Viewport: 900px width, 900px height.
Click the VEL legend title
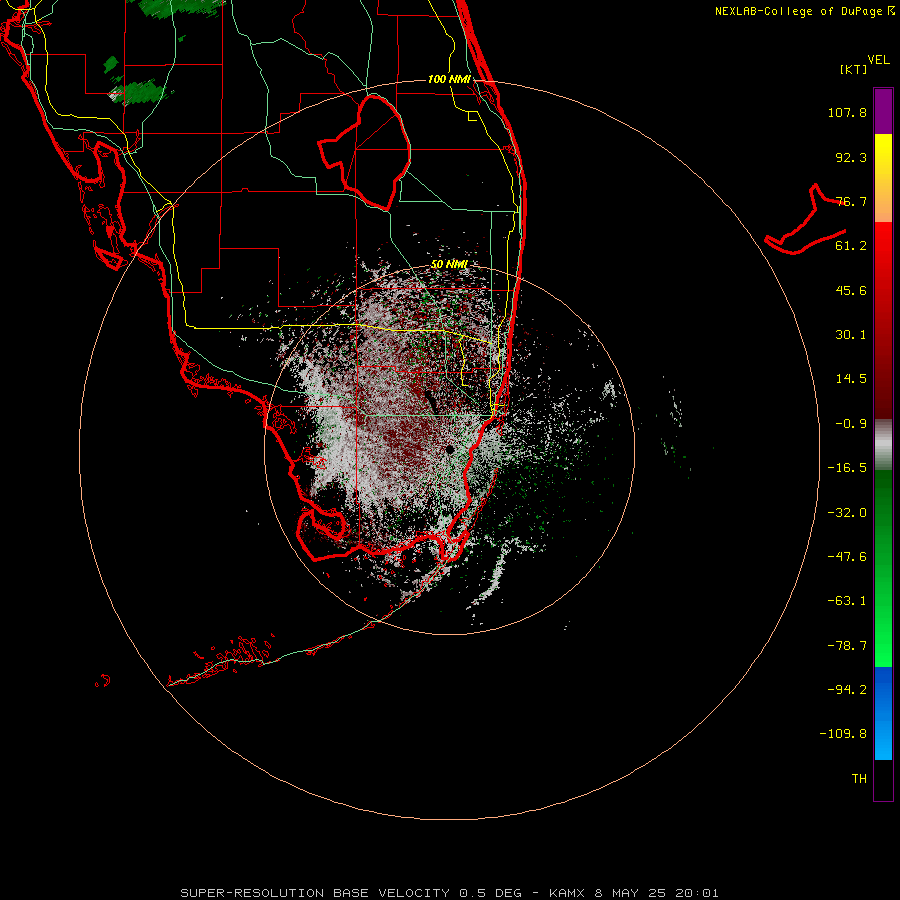click(879, 60)
